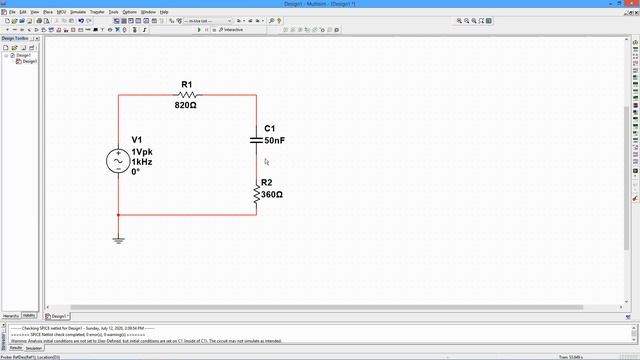Select resistor R1 on the schematic
The image size is (640, 360).
point(188,95)
